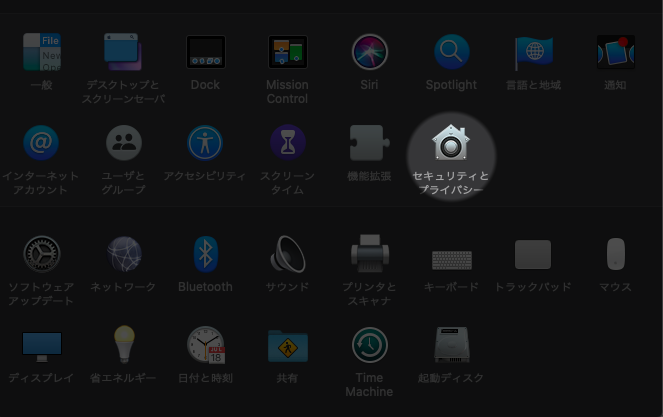663x417 pixels.
Task: Open 日付と時刻 clock icon
Action: [206, 345]
